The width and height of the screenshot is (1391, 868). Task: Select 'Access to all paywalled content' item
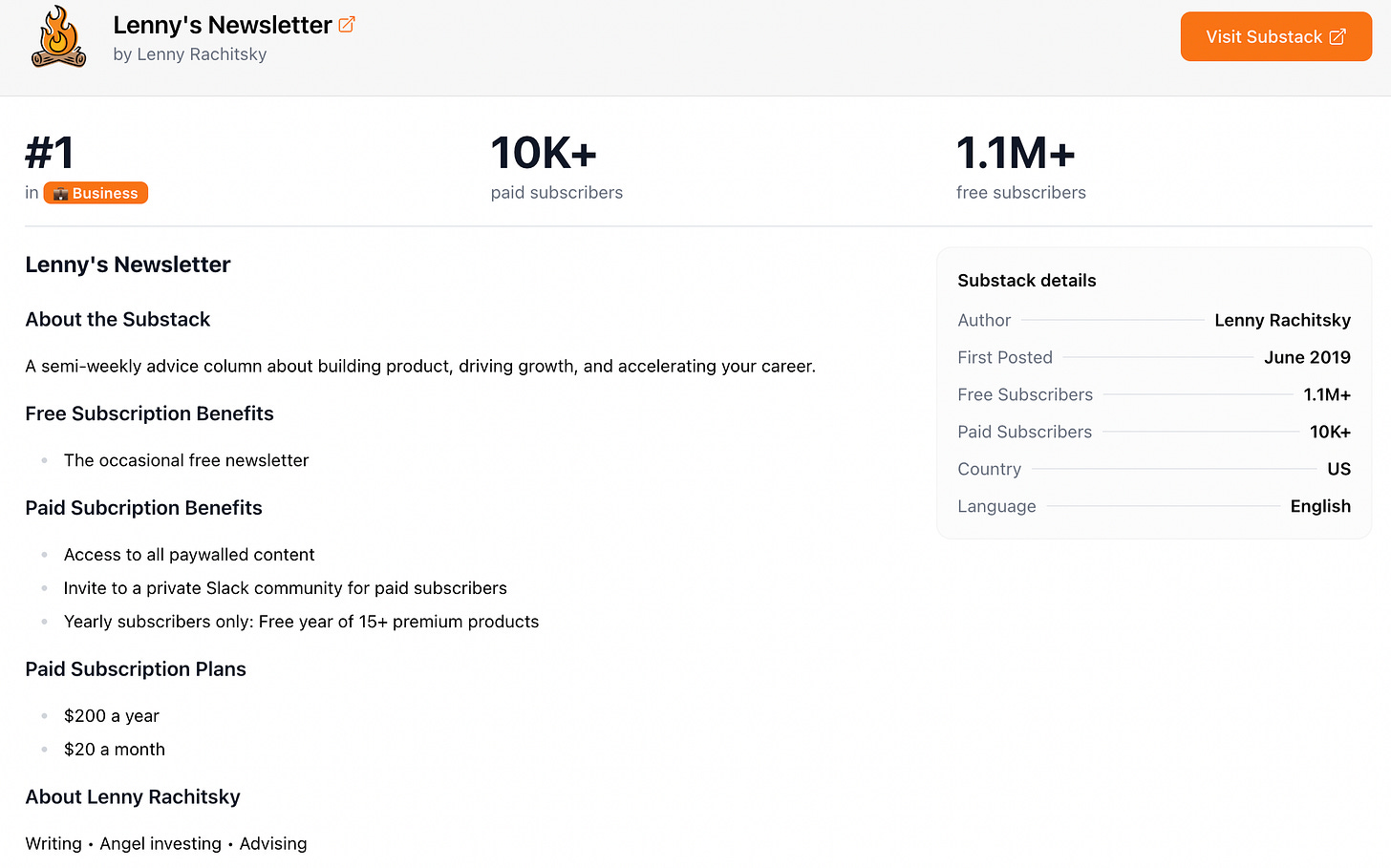(189, 555)
